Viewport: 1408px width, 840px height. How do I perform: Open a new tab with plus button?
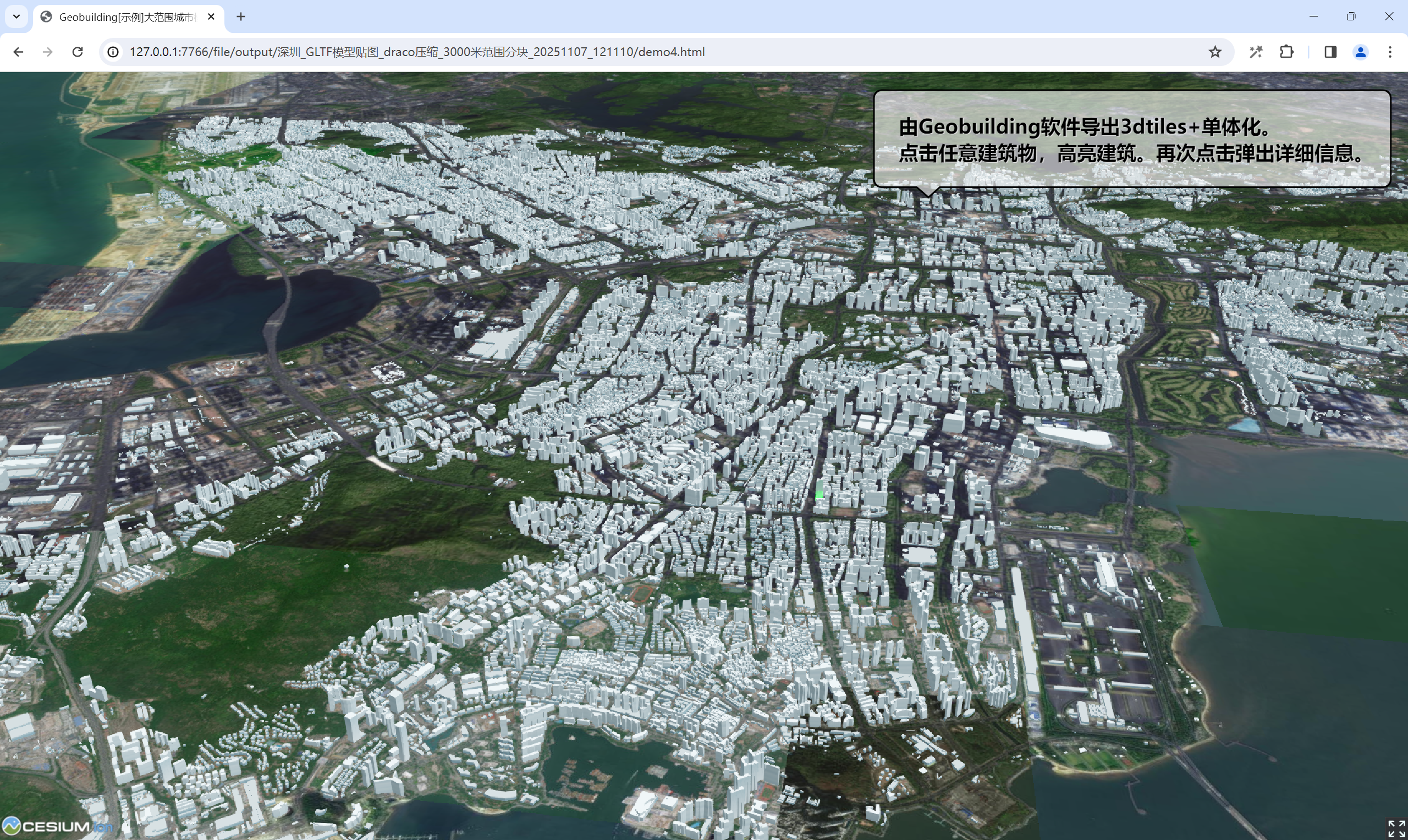pos(240,17)
